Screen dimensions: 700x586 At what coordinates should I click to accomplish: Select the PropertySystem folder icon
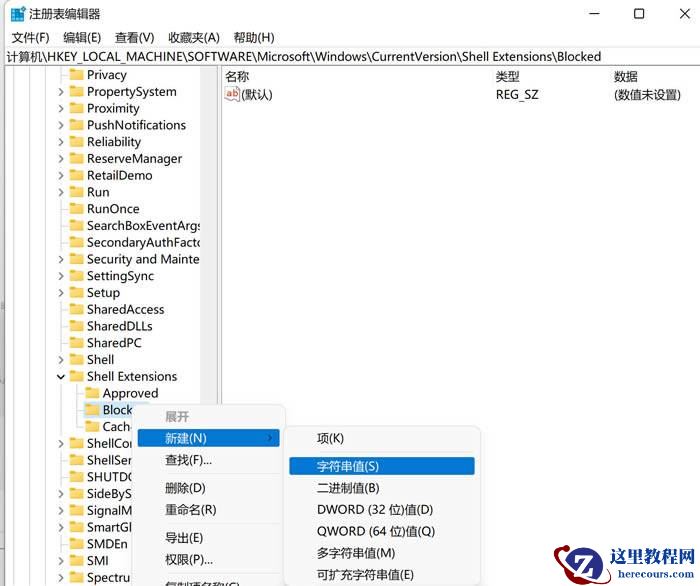coord(77,91)
